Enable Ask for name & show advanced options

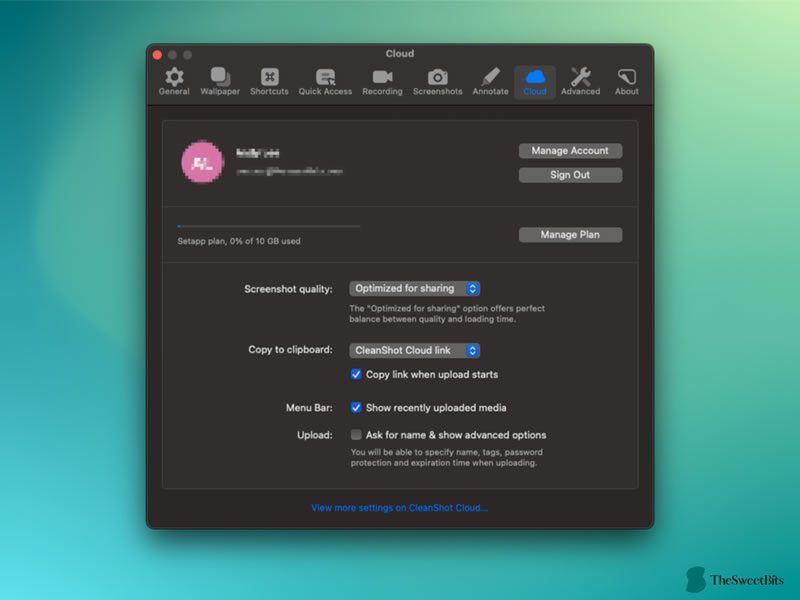(x=356, y=435)
